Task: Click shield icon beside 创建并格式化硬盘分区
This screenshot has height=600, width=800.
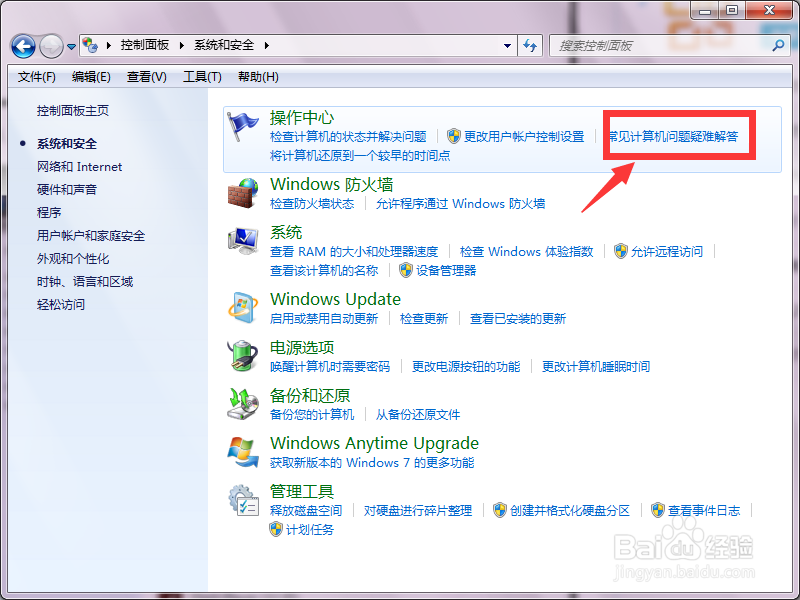Action: (500, 510)
